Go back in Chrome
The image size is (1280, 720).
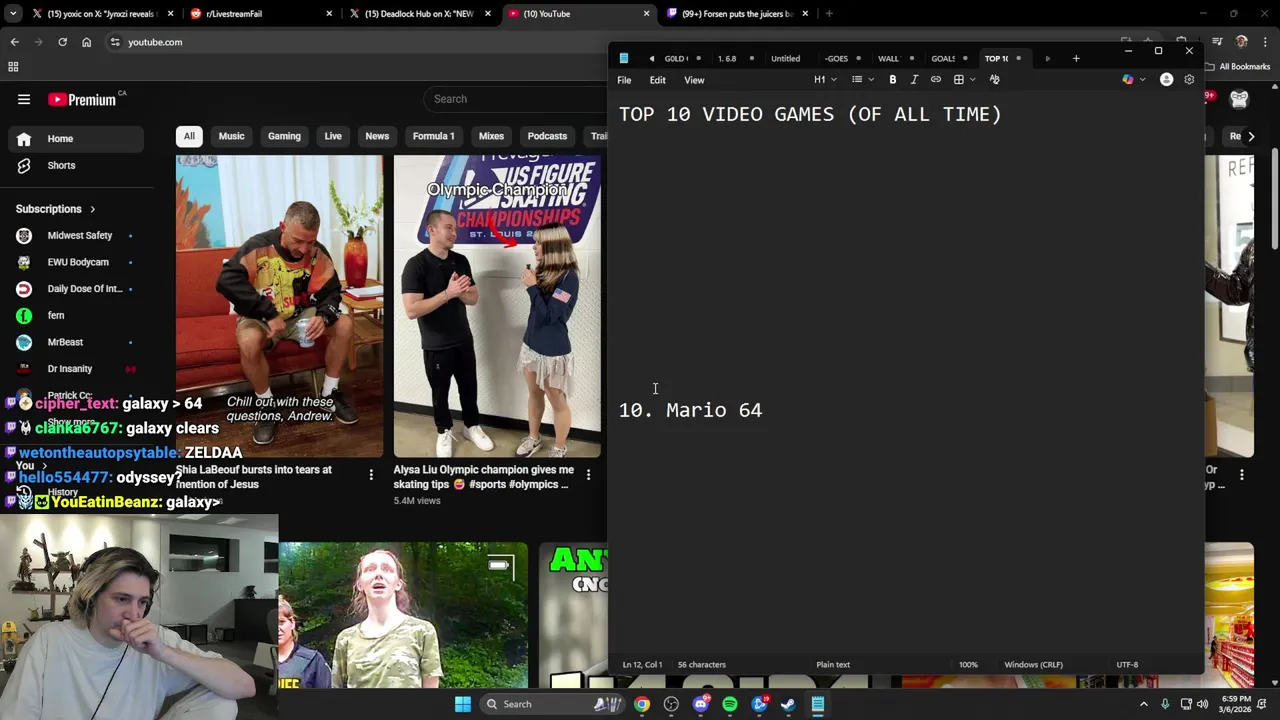click(x=15, y=42)
